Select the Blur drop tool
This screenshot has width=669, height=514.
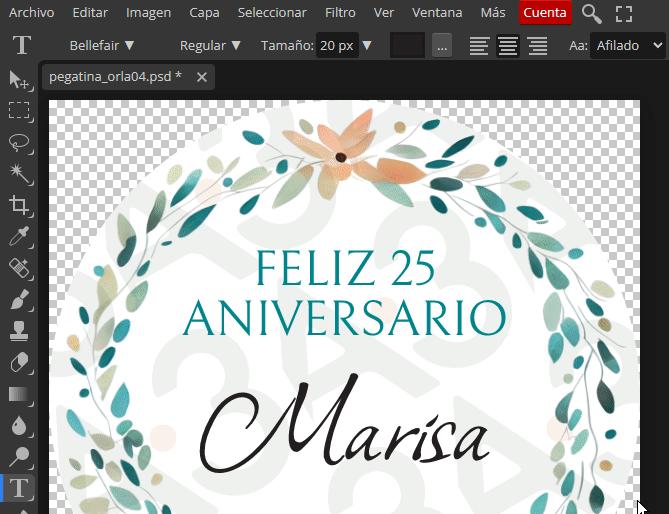(x=19, y=425)
